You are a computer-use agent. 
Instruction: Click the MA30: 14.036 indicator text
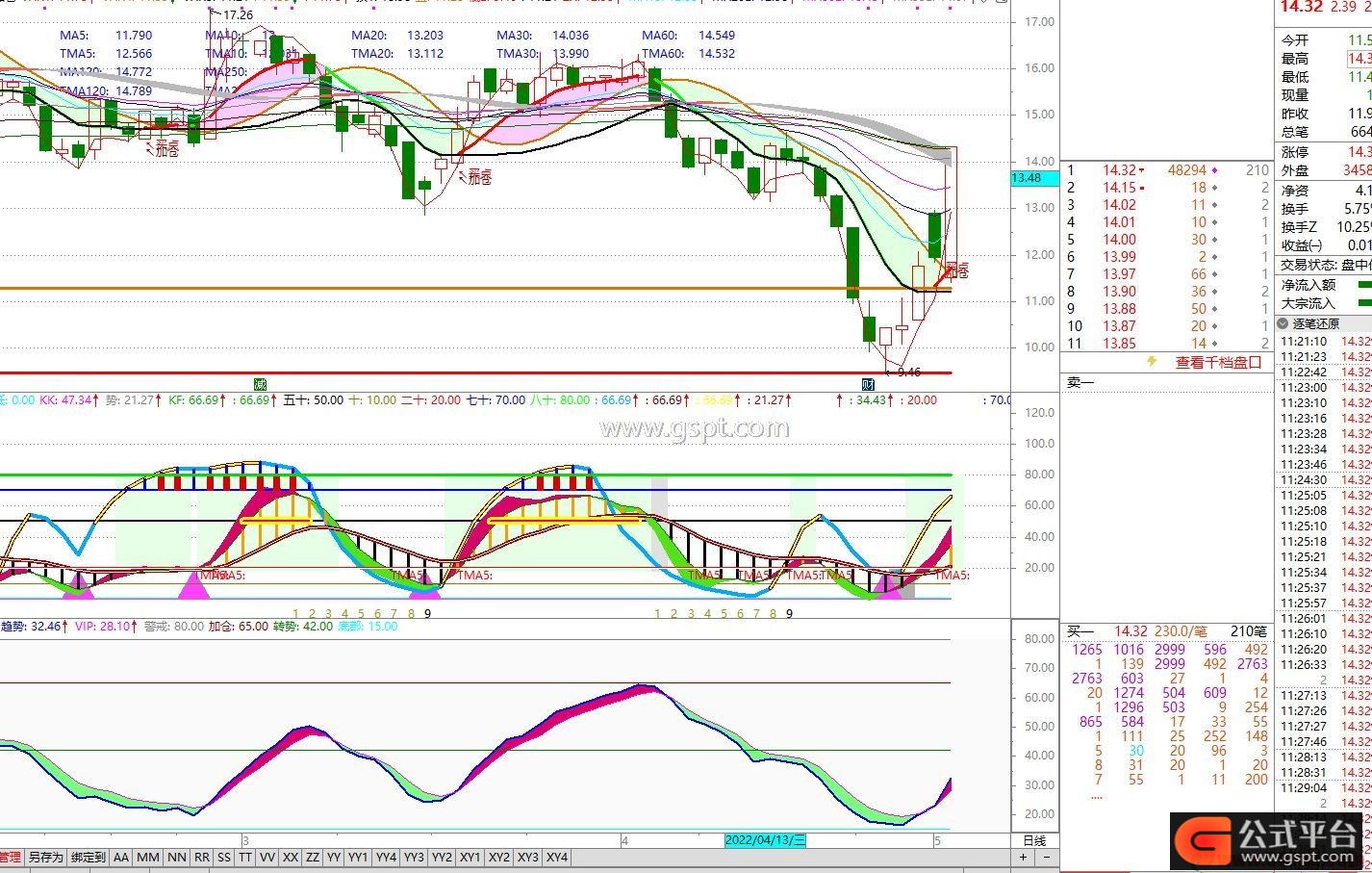[543, 36]
